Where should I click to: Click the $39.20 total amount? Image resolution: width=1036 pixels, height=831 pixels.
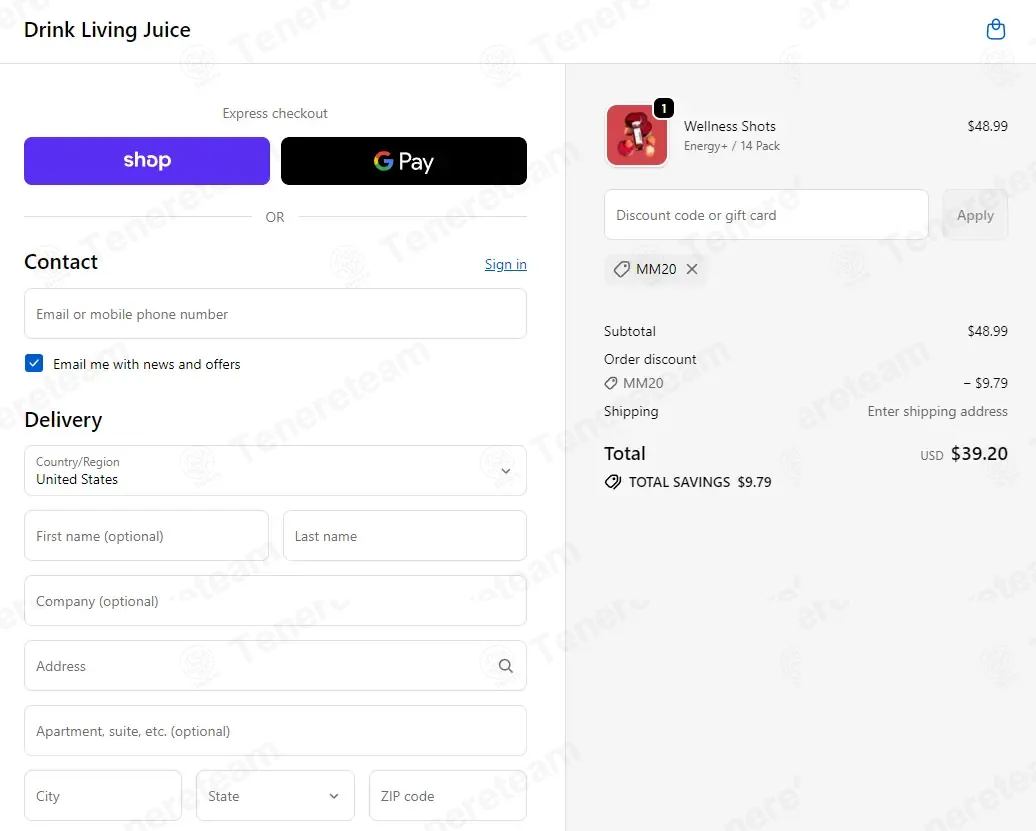pos(979,454)
